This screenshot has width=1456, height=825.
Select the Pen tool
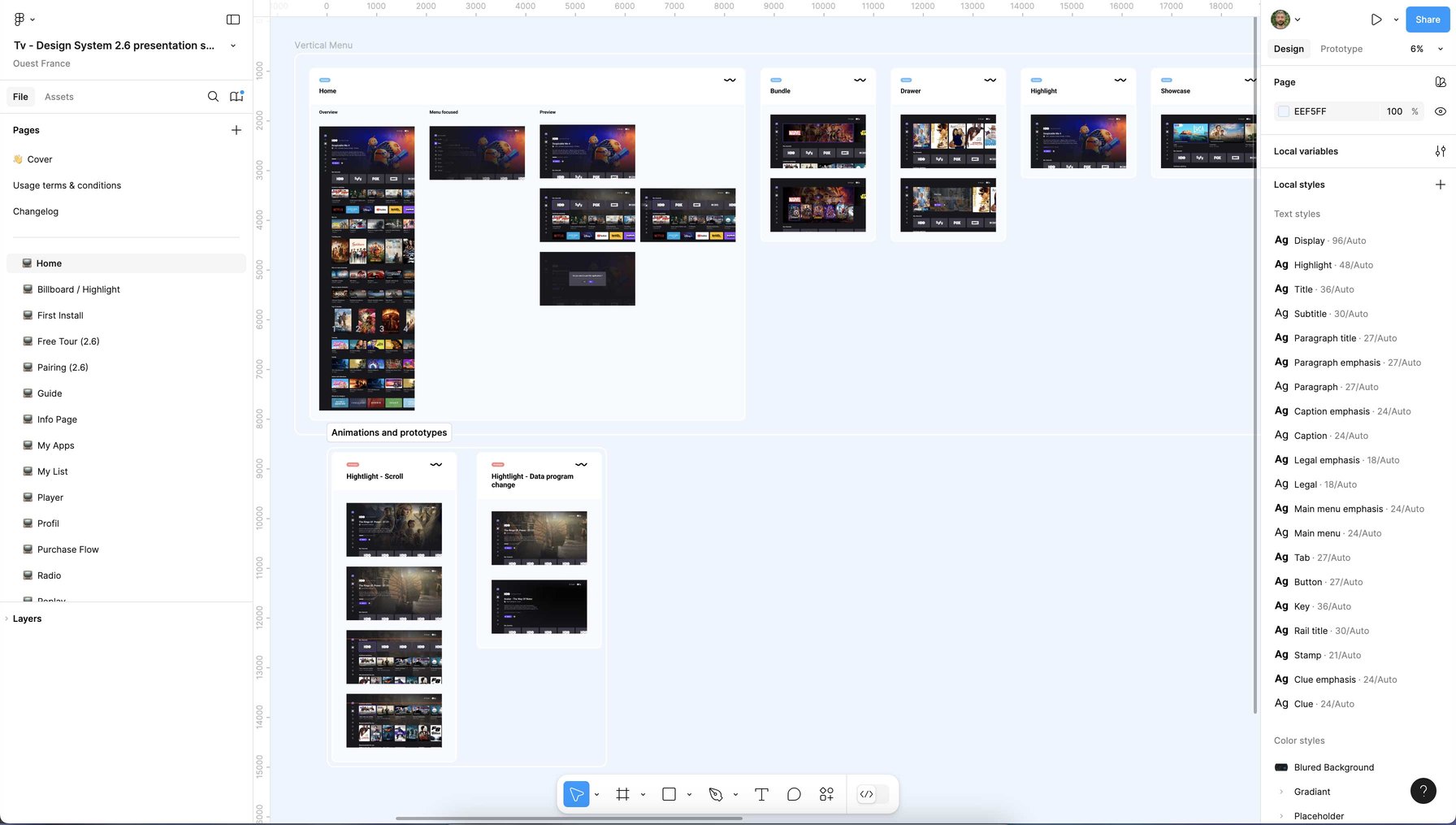click(x=716, y=794)
